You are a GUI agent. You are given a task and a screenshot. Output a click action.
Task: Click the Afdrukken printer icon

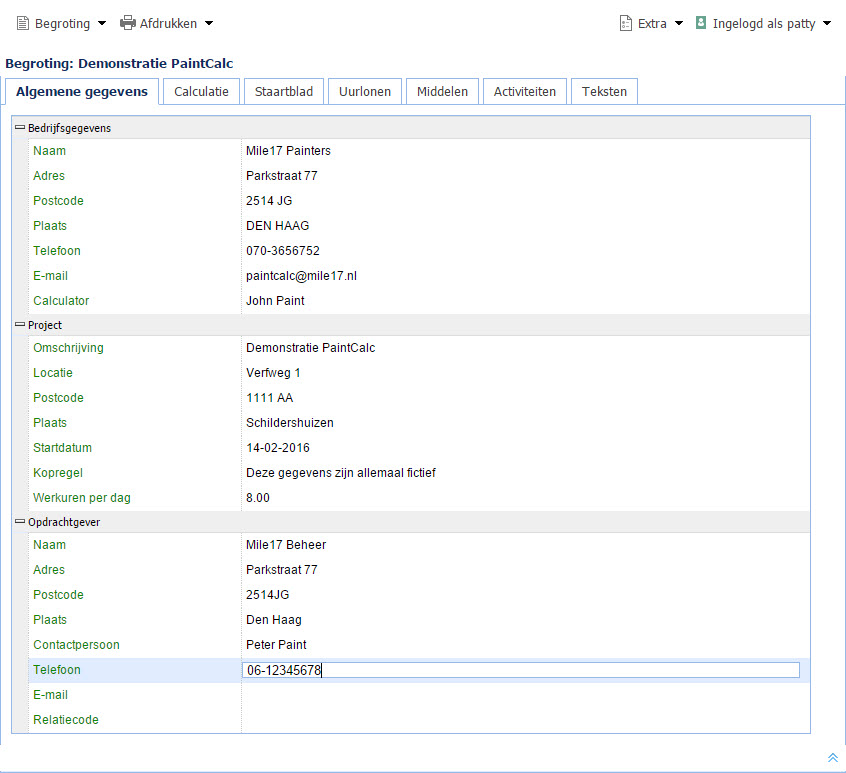(x=128, y=23)
